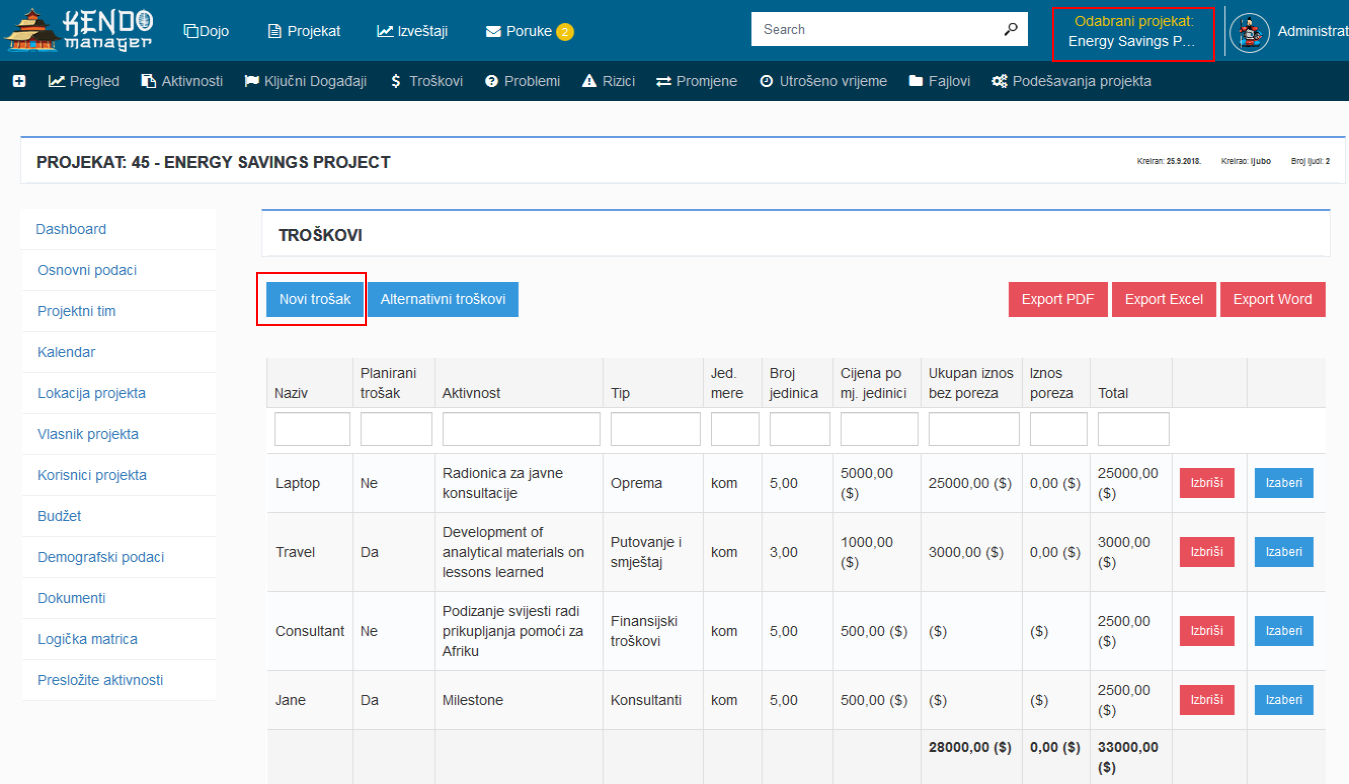Select the Consultant row with Izaberi
Screen dimensions: 1349x784
[1284, 631]
